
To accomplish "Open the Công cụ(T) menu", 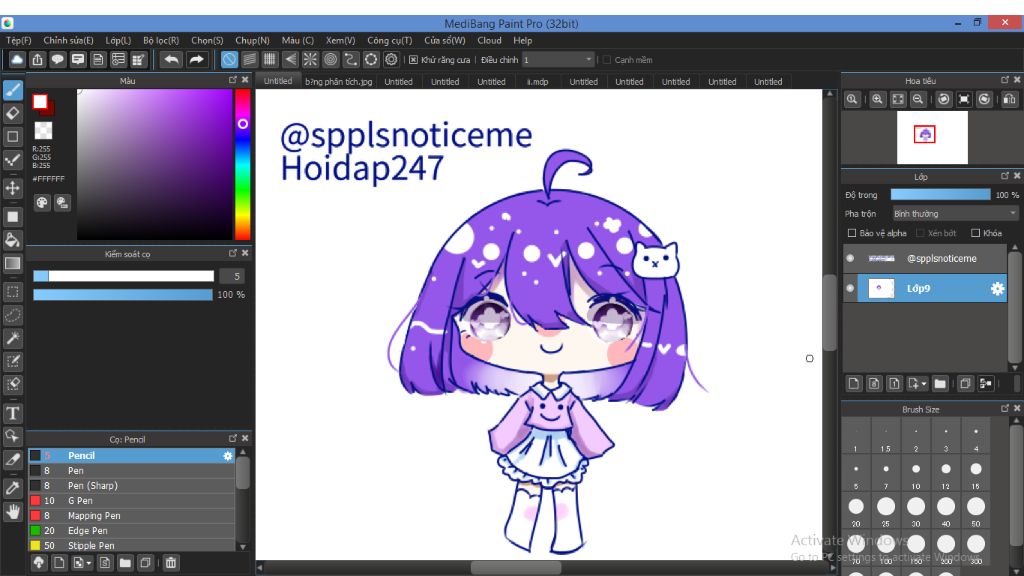I will click(389, 40).
